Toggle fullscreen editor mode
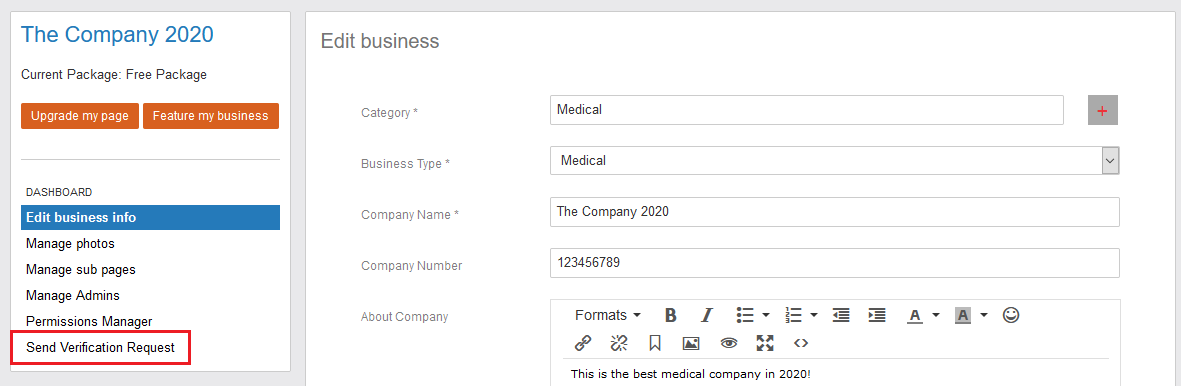Image resolution: width=1181 pixels, height=386 pixels. tap(765, 344)
